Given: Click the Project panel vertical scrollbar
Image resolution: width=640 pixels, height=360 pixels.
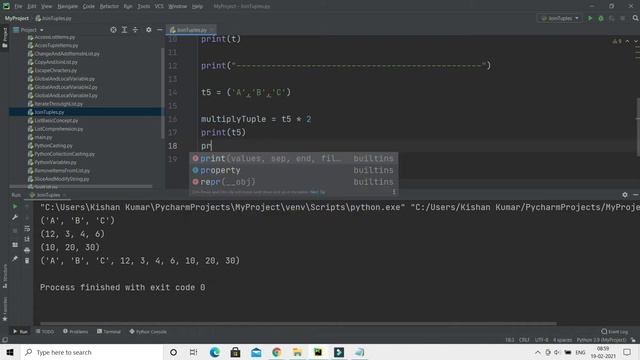Looking at the screenshot, I should tap(163, 93).
